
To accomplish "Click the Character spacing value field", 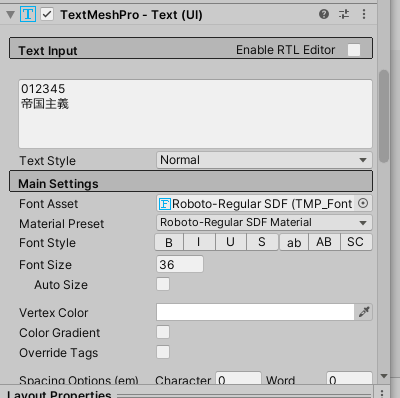I will pos(238,379).
